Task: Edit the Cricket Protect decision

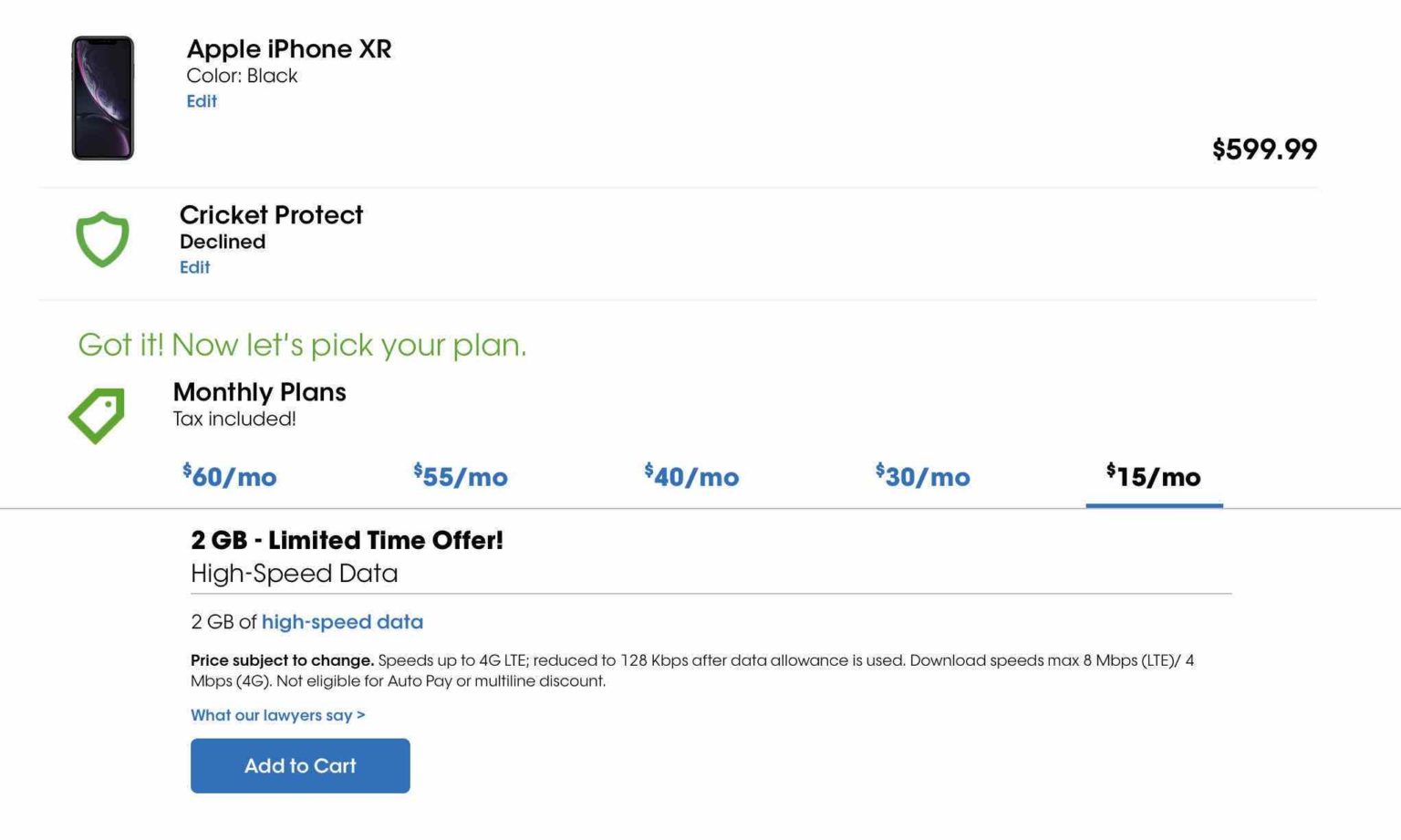Action: (x=196, y=267)
